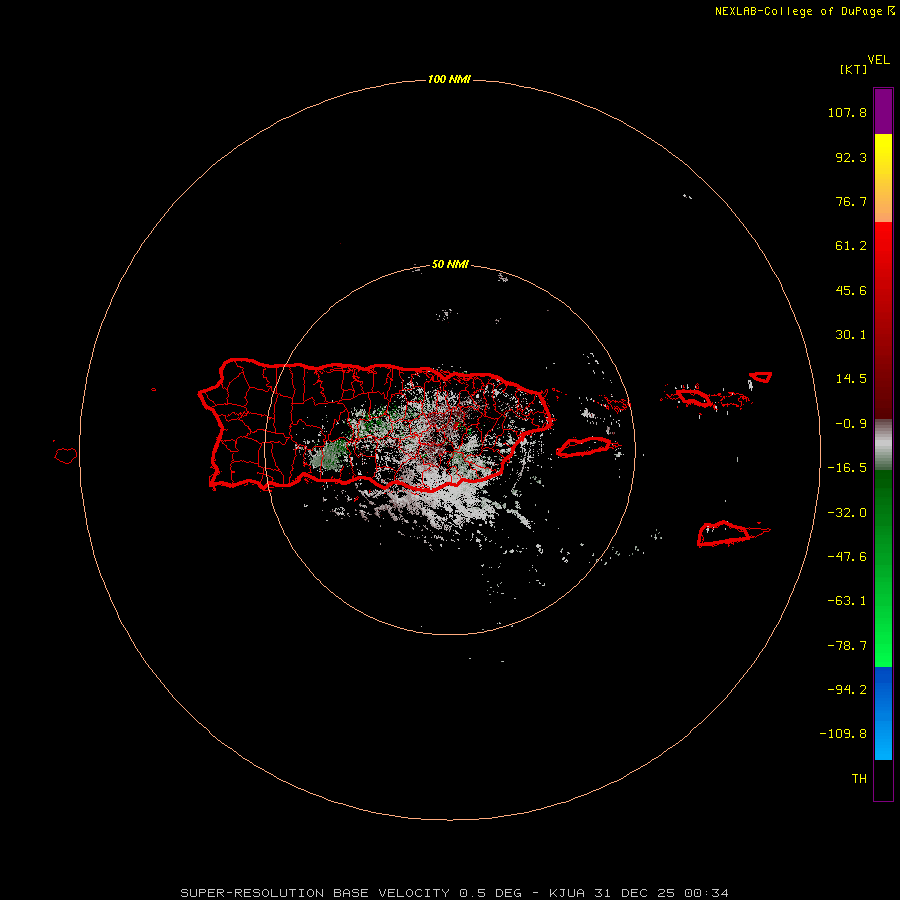Image resolution: width=900 pixels, height=900 pixels.
Task: Click the -16.5 velocity scale value
Action: [847, 468]
